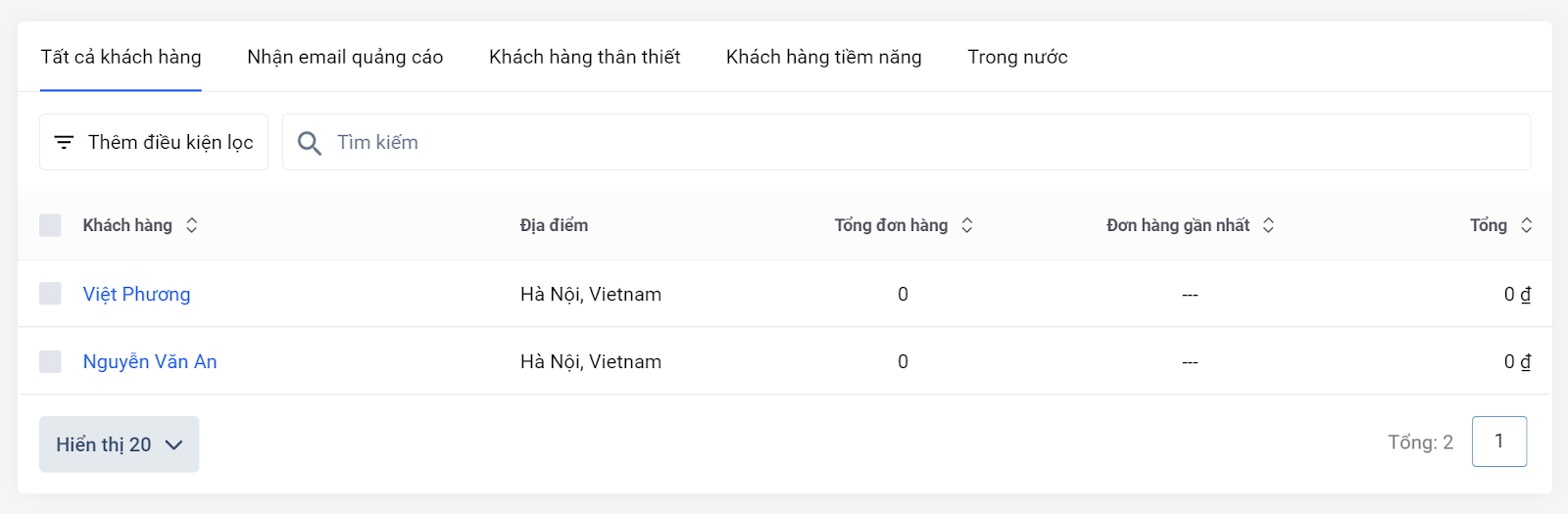Switch to Nhận email quảng cáo tab

click(x=345, y=57)
